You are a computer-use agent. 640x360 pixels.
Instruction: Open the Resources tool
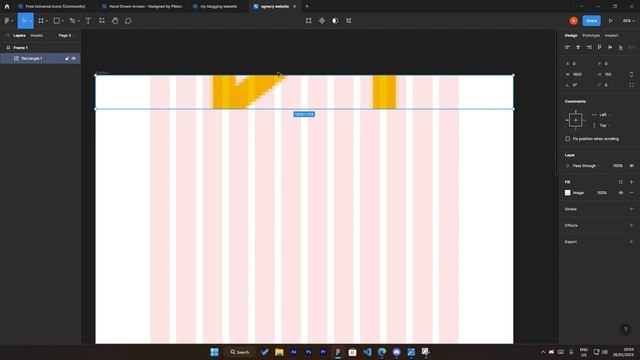click(102, 21)
